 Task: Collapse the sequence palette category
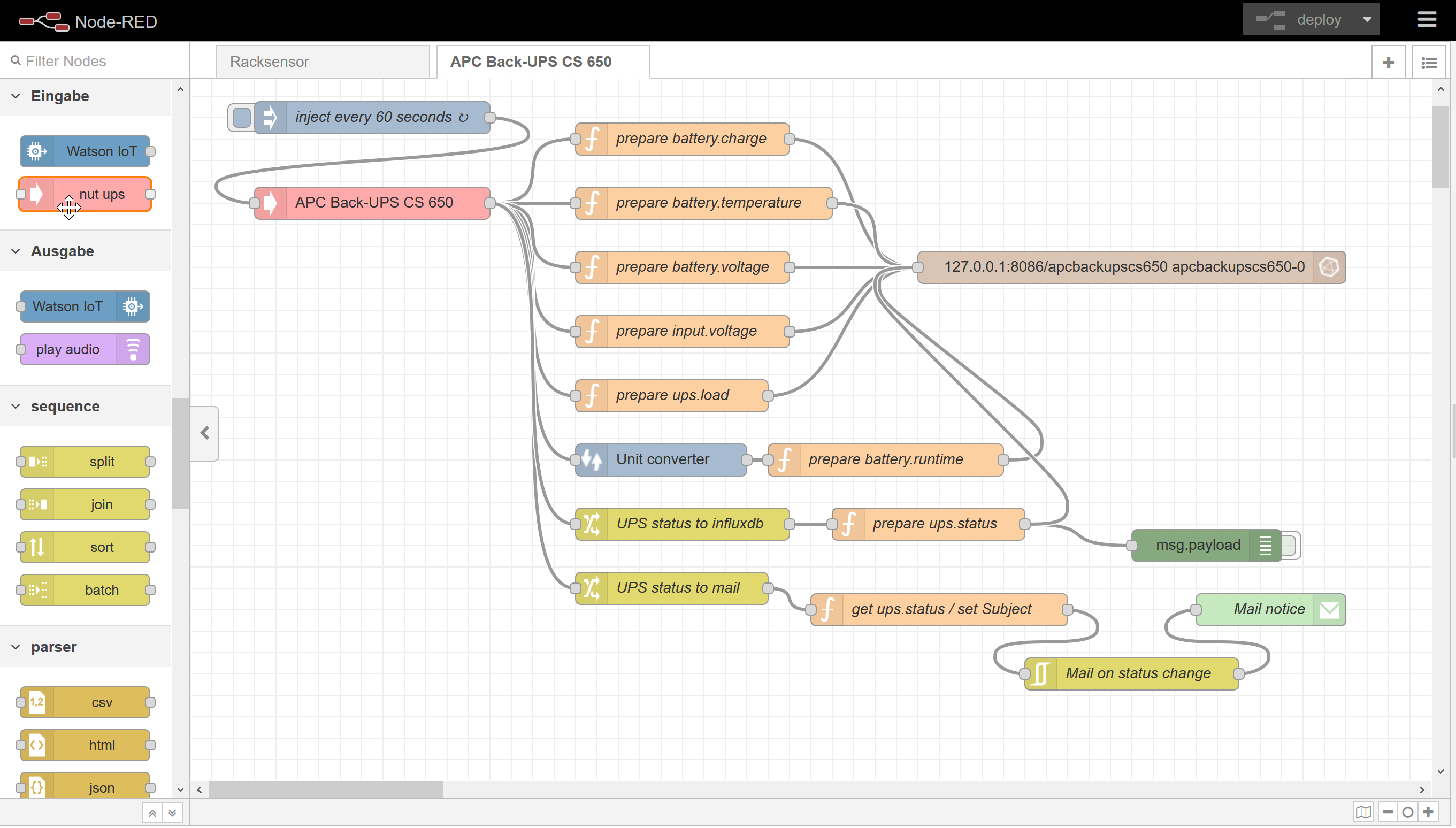pyautogui.click(x=16, y=406)
